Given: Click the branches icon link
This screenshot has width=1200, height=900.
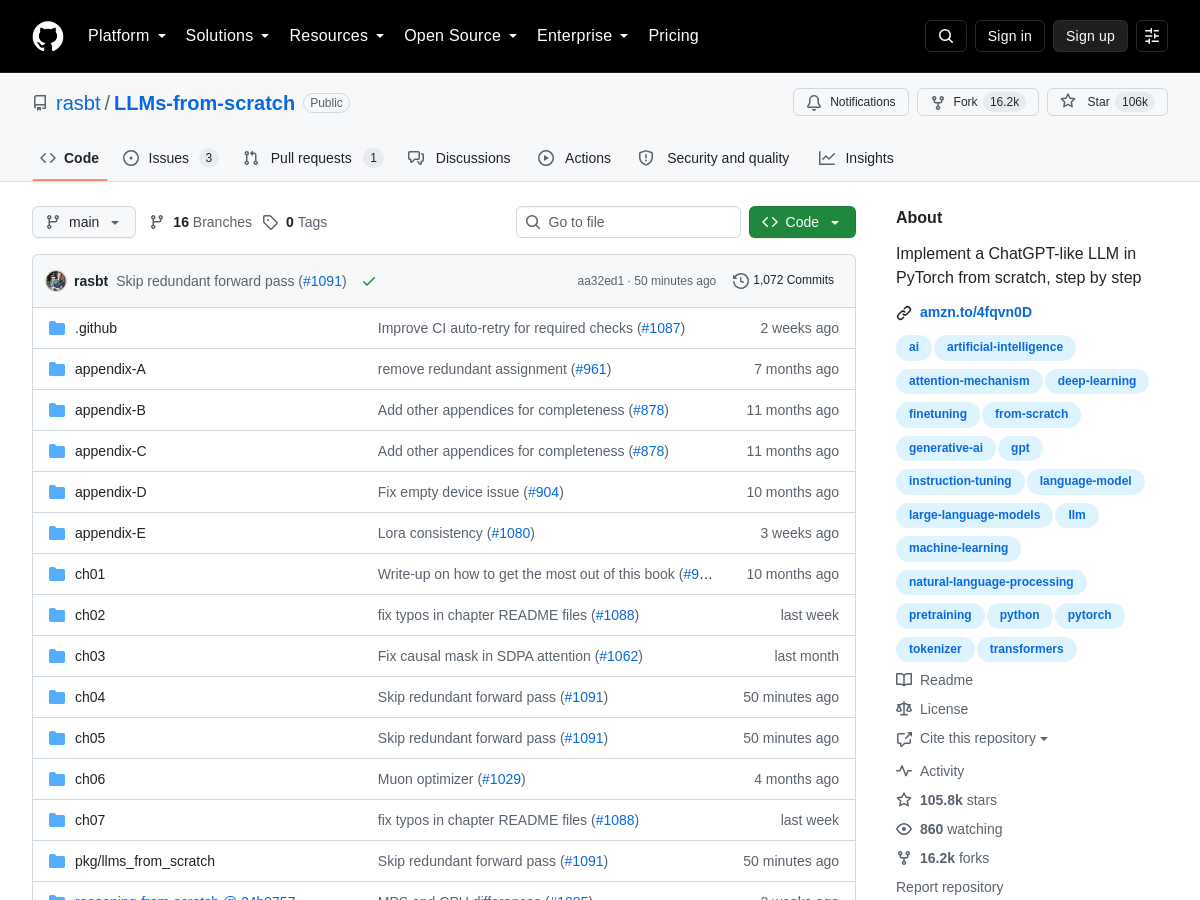Looking at the screenshot, I should (157, 222).
